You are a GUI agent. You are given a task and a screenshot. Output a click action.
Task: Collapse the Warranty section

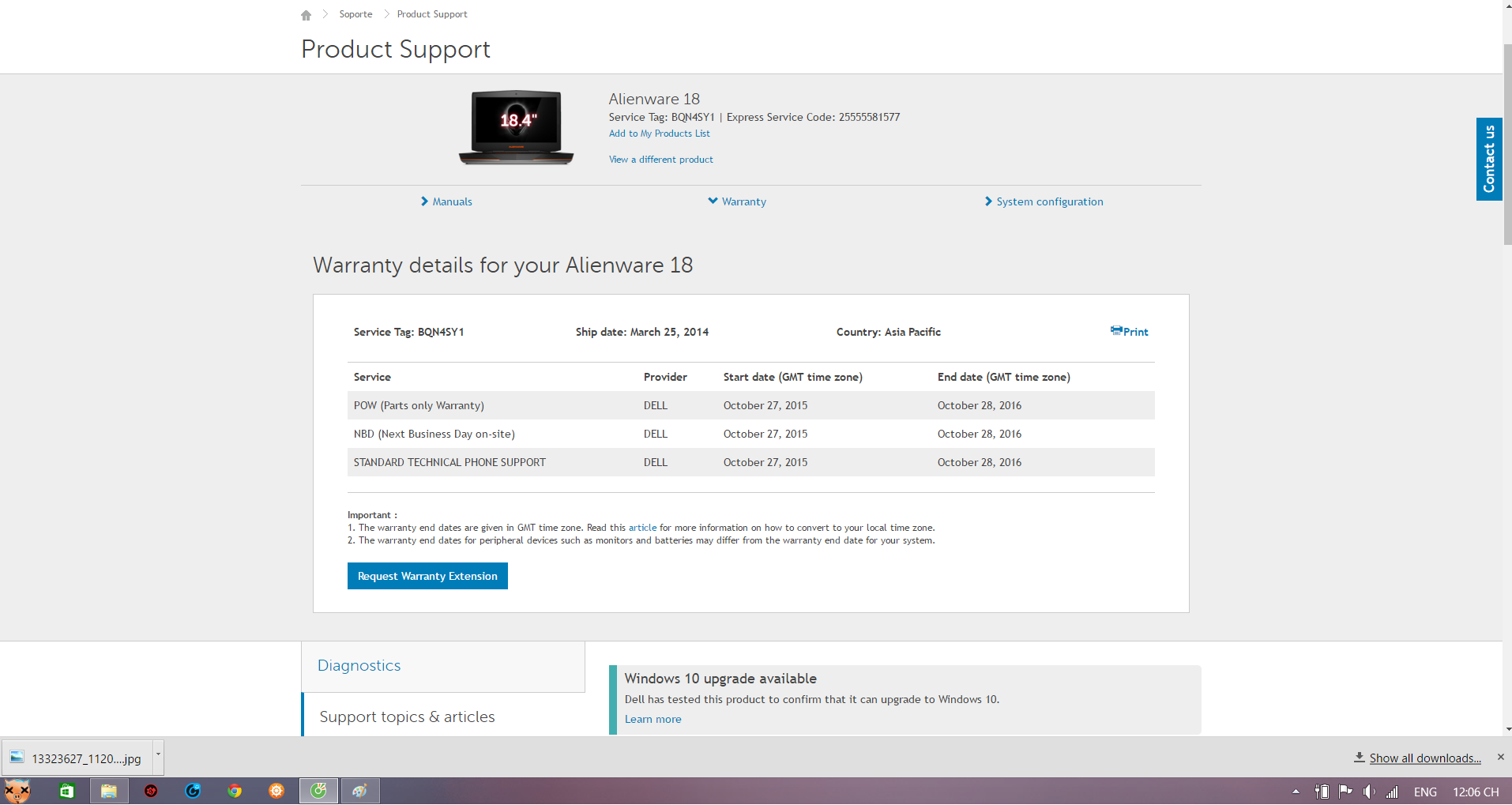click(x=737, y=201)
